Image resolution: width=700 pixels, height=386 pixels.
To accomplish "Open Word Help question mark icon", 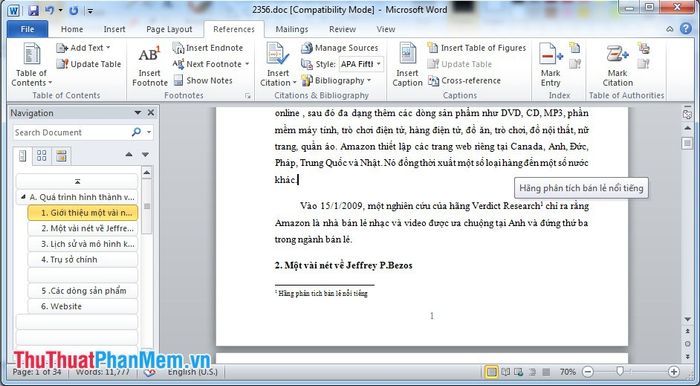I will pos(686,29).
